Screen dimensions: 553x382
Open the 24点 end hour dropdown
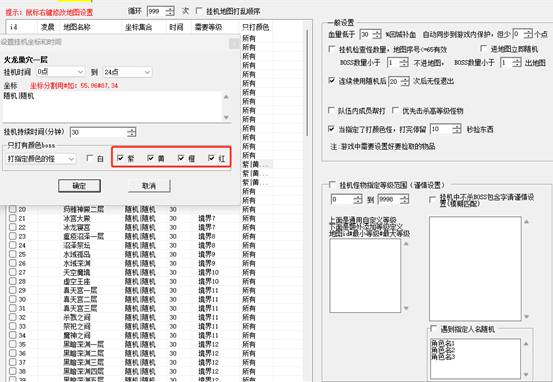127,72
